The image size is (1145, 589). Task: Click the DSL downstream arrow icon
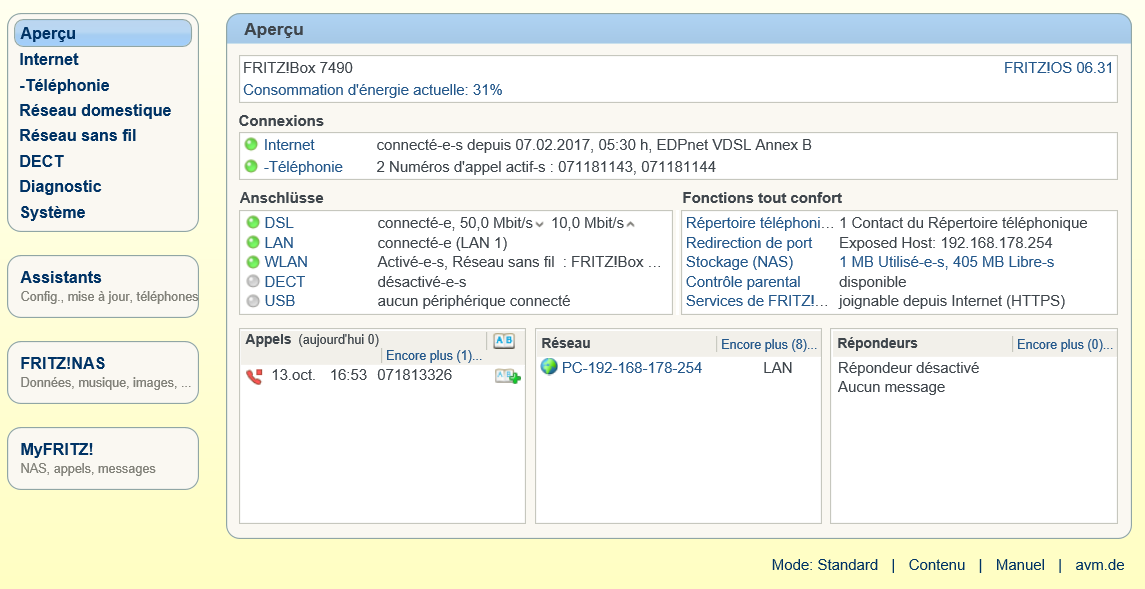[x=539, y=224]
